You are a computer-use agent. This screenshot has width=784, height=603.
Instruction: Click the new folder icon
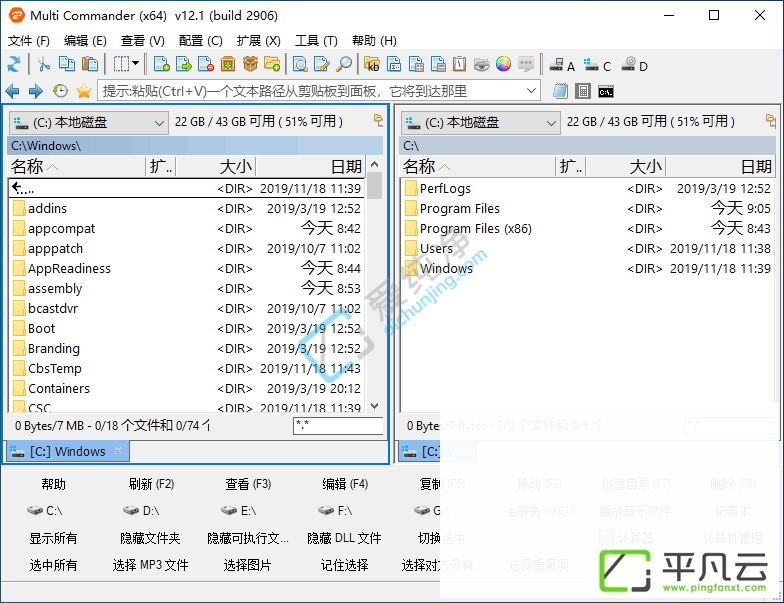click(x=272, y=64)
